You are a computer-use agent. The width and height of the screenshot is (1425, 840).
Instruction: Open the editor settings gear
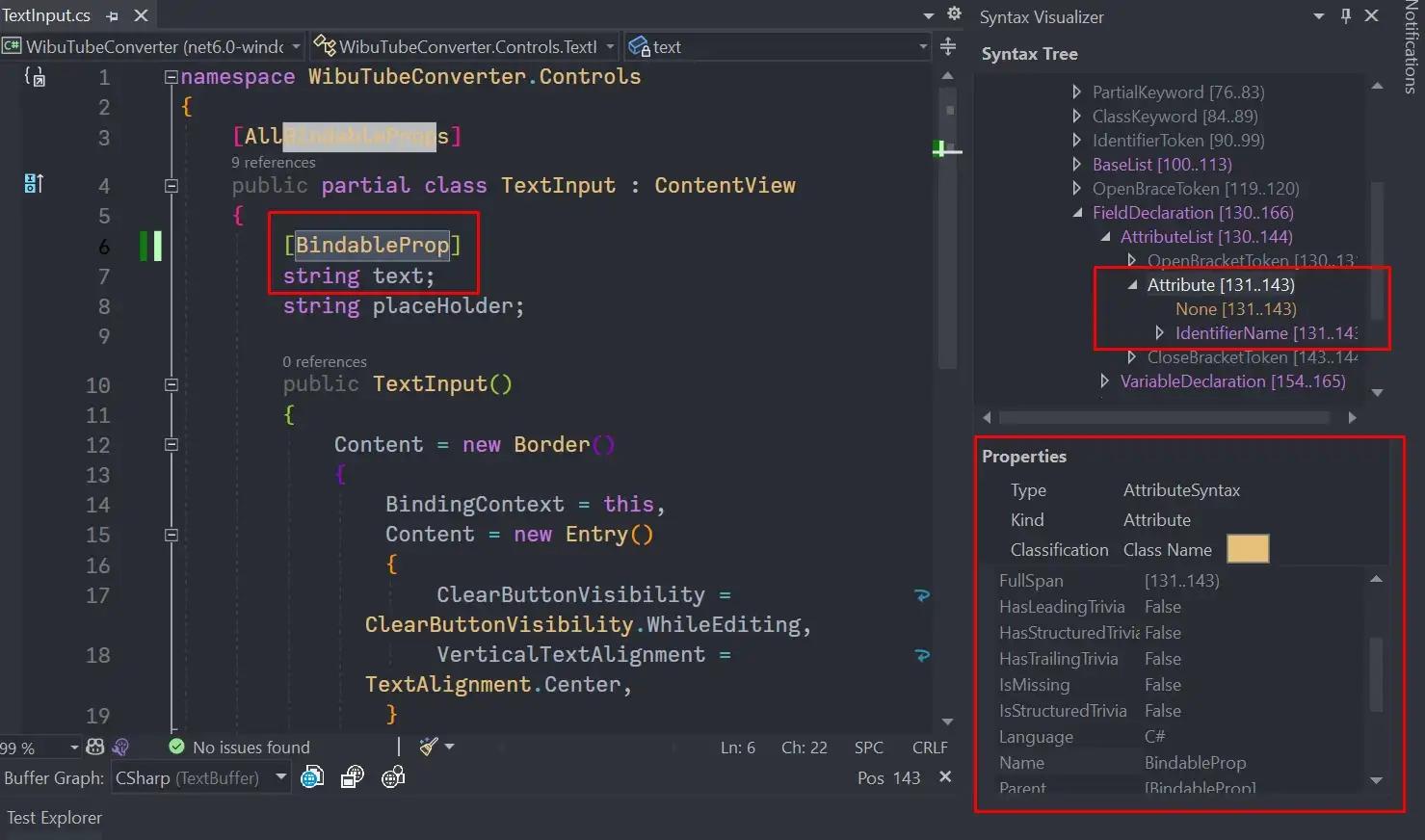pos(954,13)
